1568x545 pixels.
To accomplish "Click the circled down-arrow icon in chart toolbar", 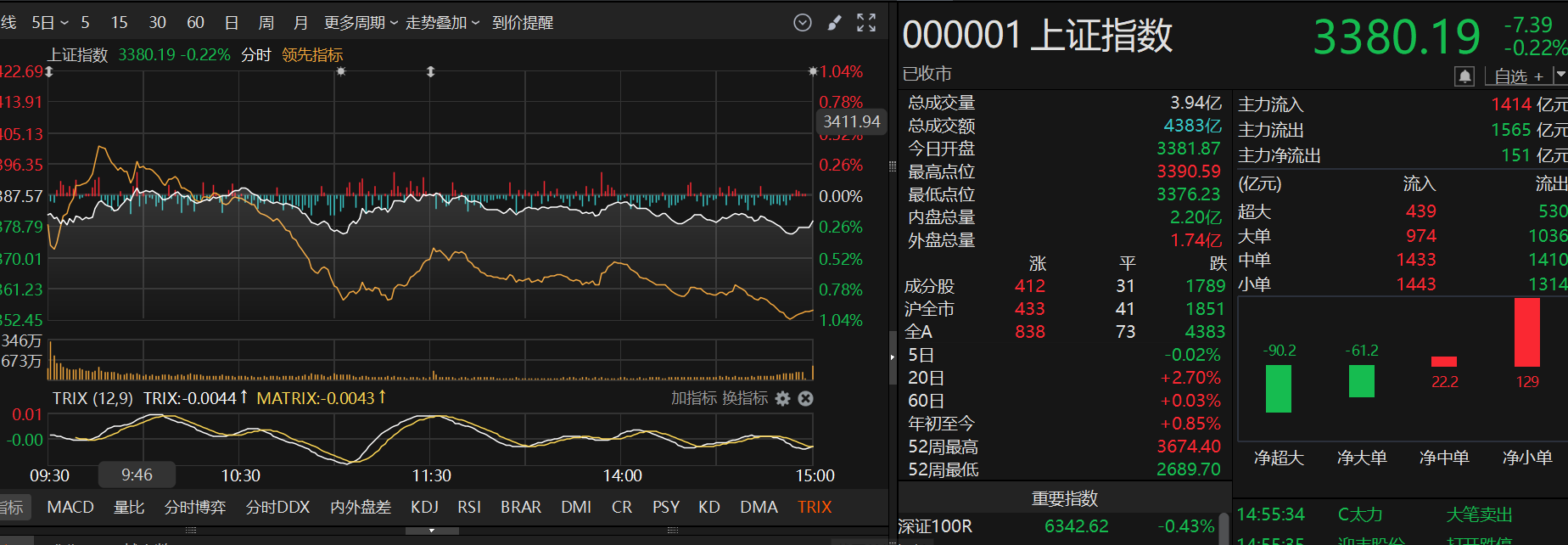I will [803, 23].
